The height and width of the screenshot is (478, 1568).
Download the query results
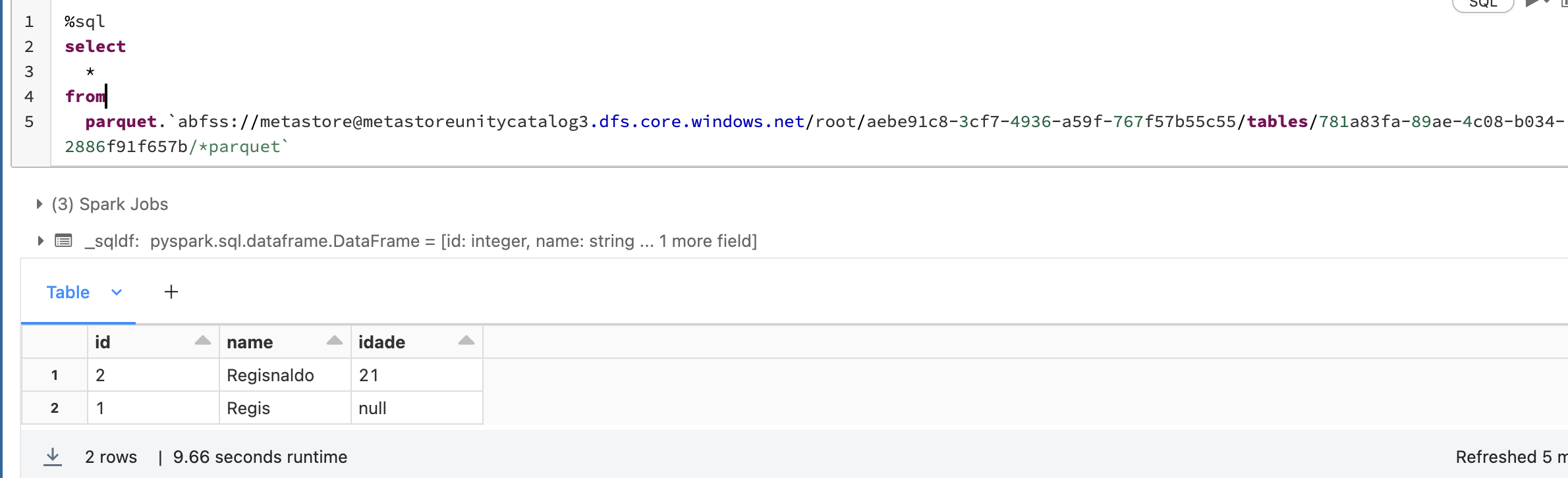[53, 456]
